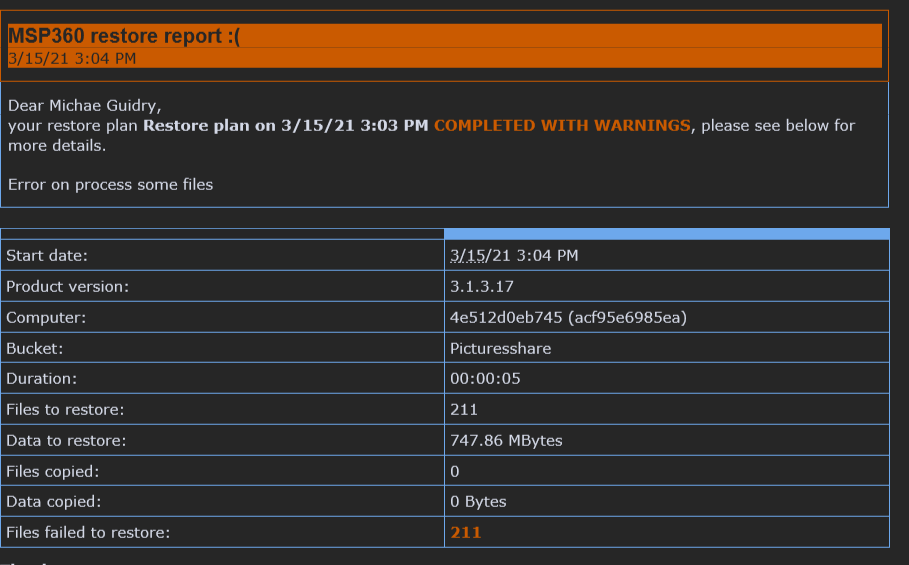This screenshot has height=565, width=909.
Task: Select the Files copied value 0
Action: (454, 472)
